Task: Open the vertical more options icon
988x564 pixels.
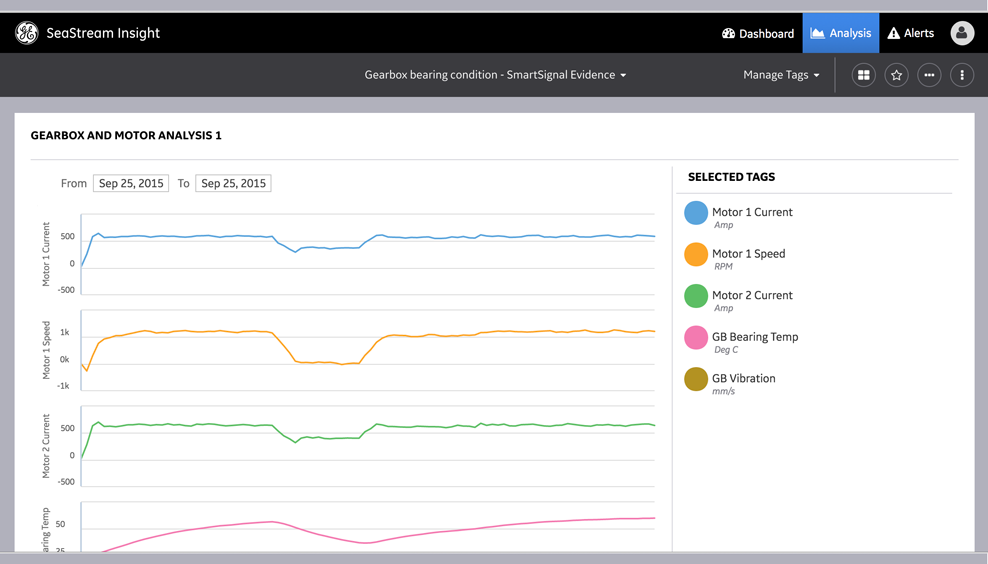Action: tap(962, 75)
